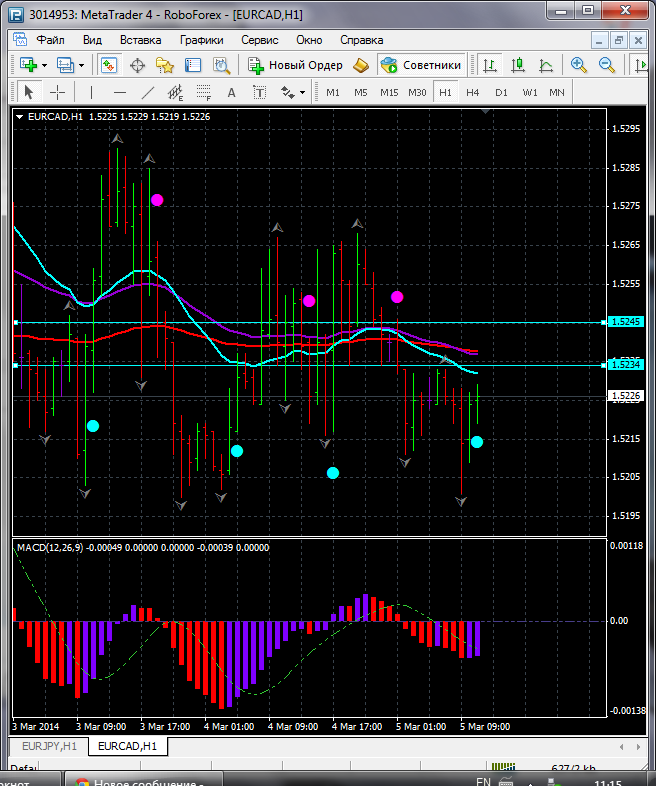This screenshot has height=786, width=656.
Task: Toggle the Советники auto-trading button
Action: 421,65
